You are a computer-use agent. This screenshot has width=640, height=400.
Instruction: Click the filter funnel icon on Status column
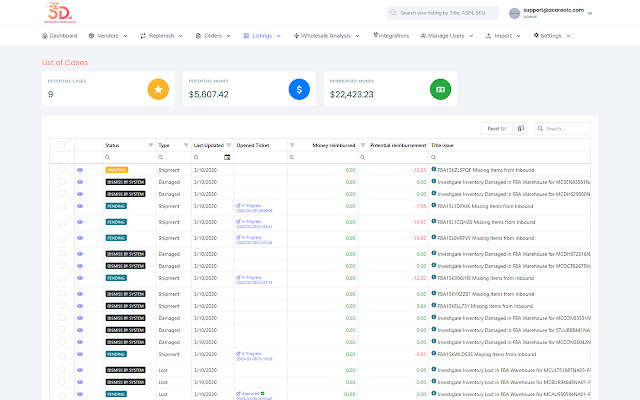(151, 145)
